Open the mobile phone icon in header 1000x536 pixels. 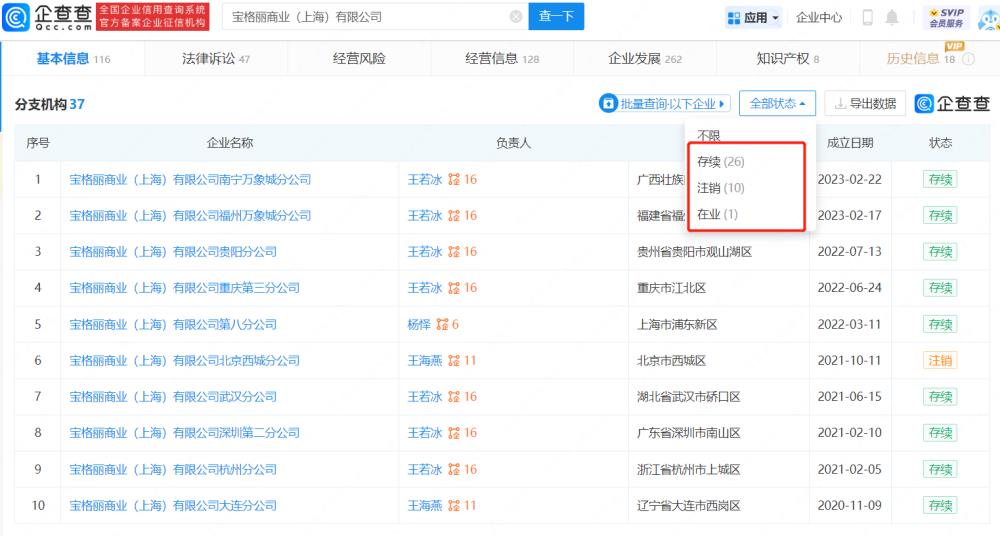(867, 17)
